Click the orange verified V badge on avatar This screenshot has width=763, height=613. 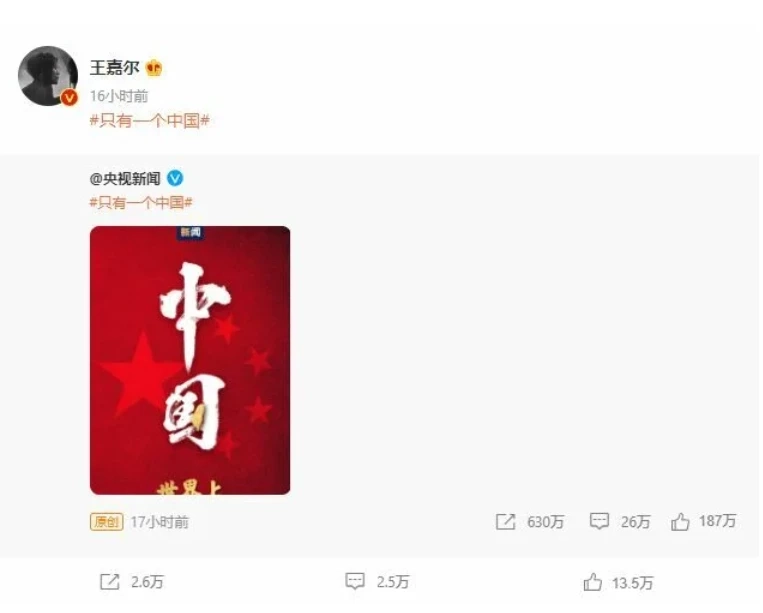[70, 98]
